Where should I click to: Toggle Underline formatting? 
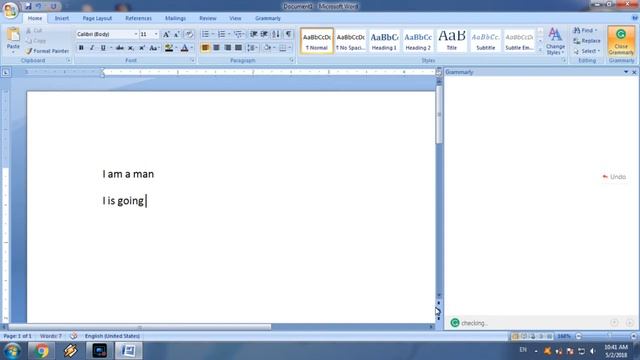click(x=103, y=48)
